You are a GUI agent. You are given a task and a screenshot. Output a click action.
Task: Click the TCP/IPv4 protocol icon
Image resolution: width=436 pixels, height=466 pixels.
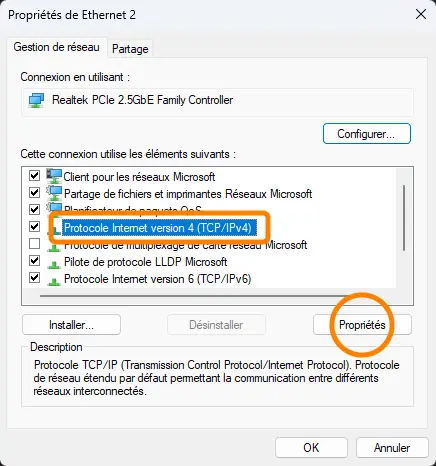[x=56, y=229]
